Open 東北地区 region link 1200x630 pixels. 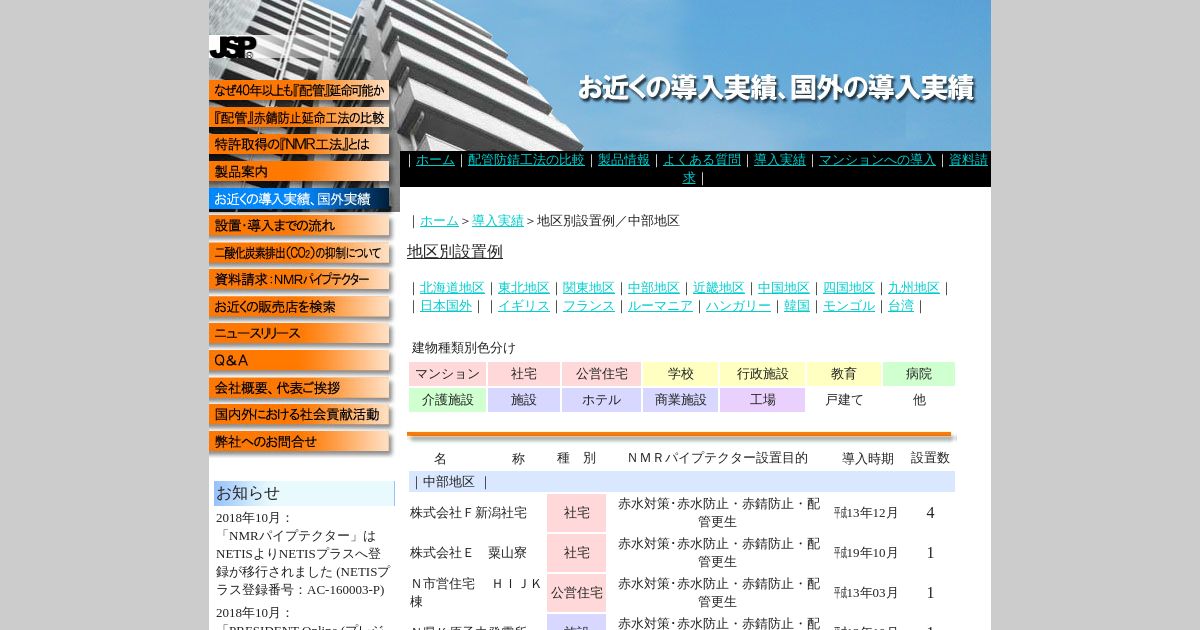(524, 288)
